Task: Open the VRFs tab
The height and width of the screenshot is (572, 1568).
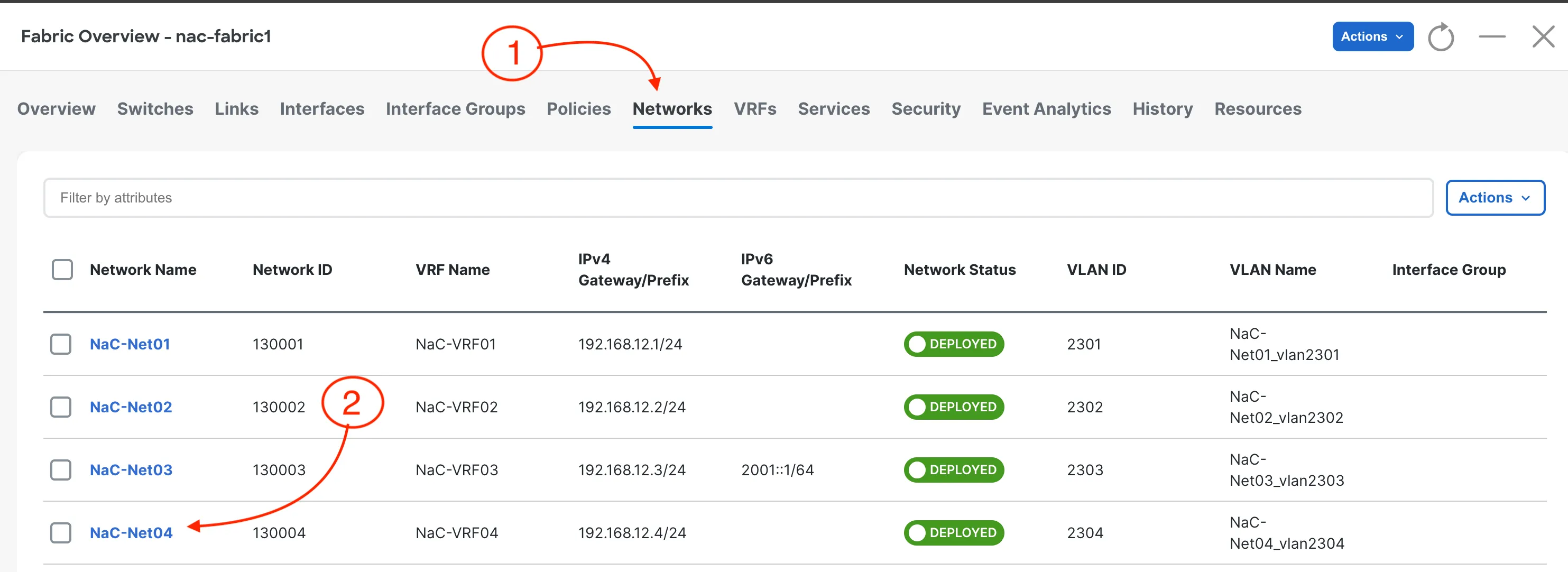Action: pyautogui.click(x=755, y=108)
